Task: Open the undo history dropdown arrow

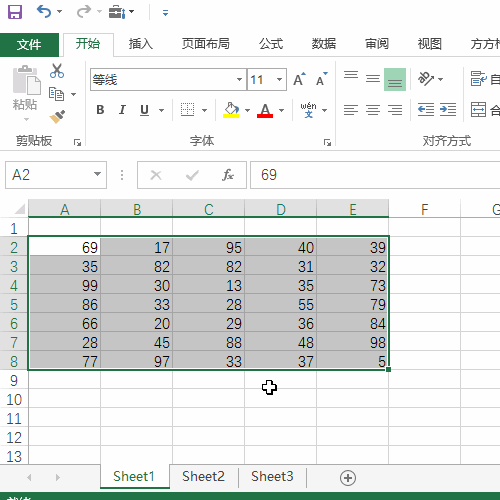Action: [x=60, y=12]
